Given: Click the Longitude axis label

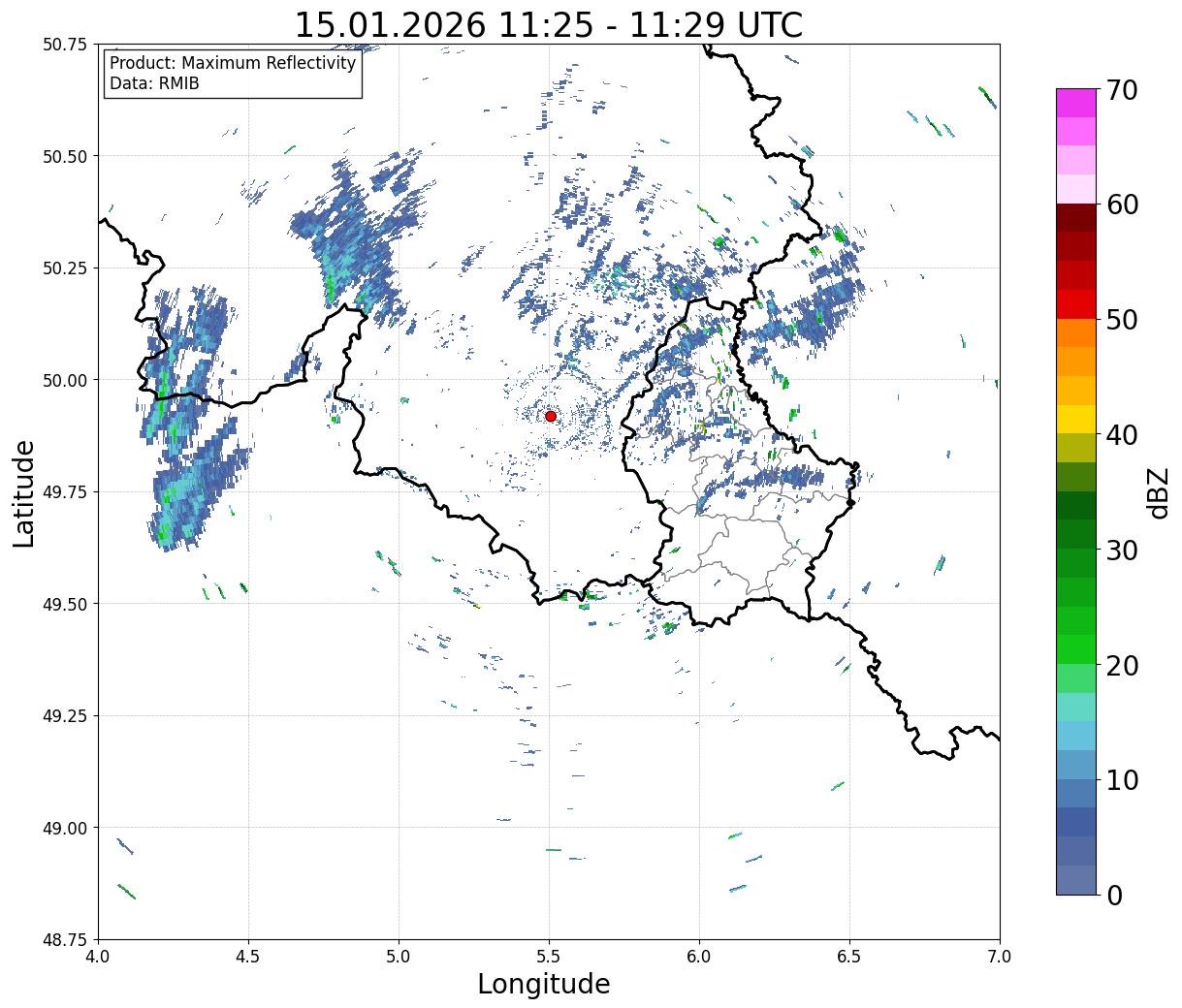Looking at the screenshot, I should click(x=544, y=984).
